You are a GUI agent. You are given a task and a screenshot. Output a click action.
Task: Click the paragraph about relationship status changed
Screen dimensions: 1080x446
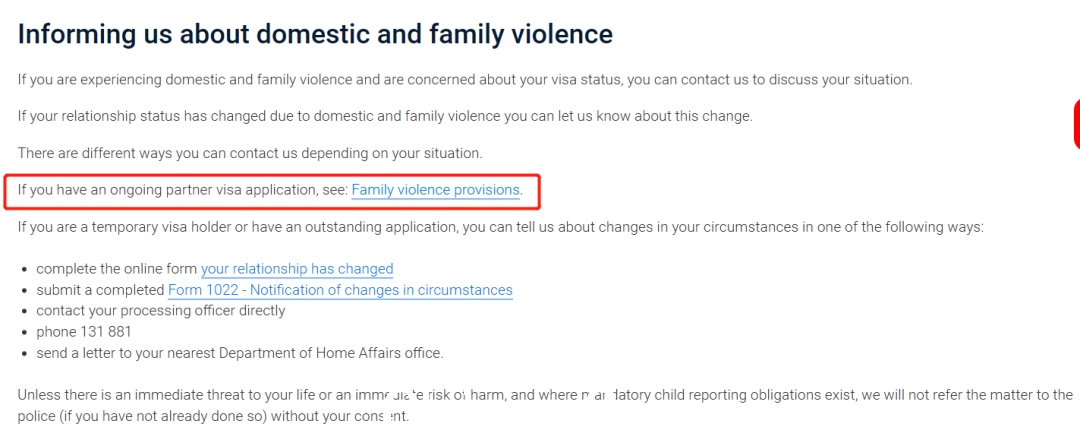385,116
